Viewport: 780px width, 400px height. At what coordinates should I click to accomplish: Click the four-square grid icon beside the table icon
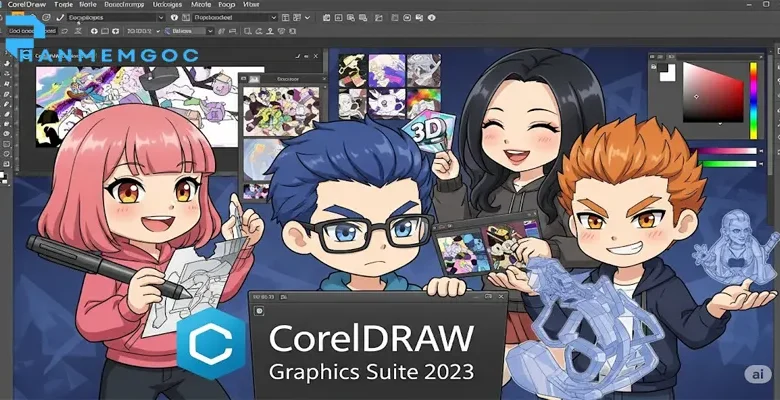click(x=297, y=17)
